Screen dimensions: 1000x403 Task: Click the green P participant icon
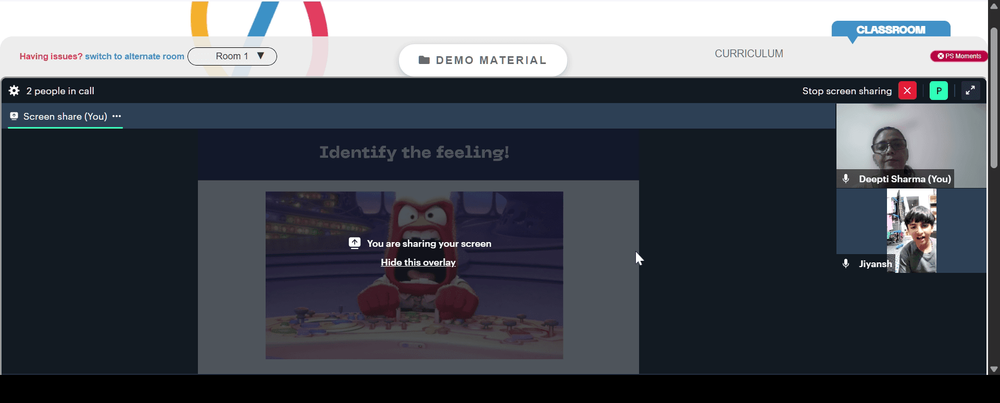point(938,91)
